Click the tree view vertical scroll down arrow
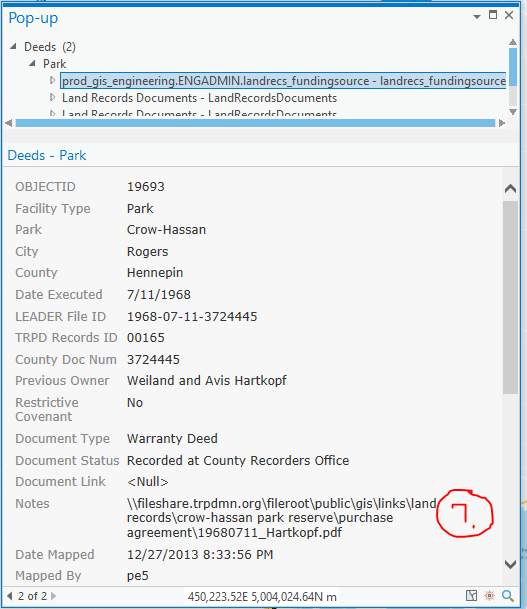The width and height of the screenshot is (527, 609). pyautogui.click(x=513, y=112)
